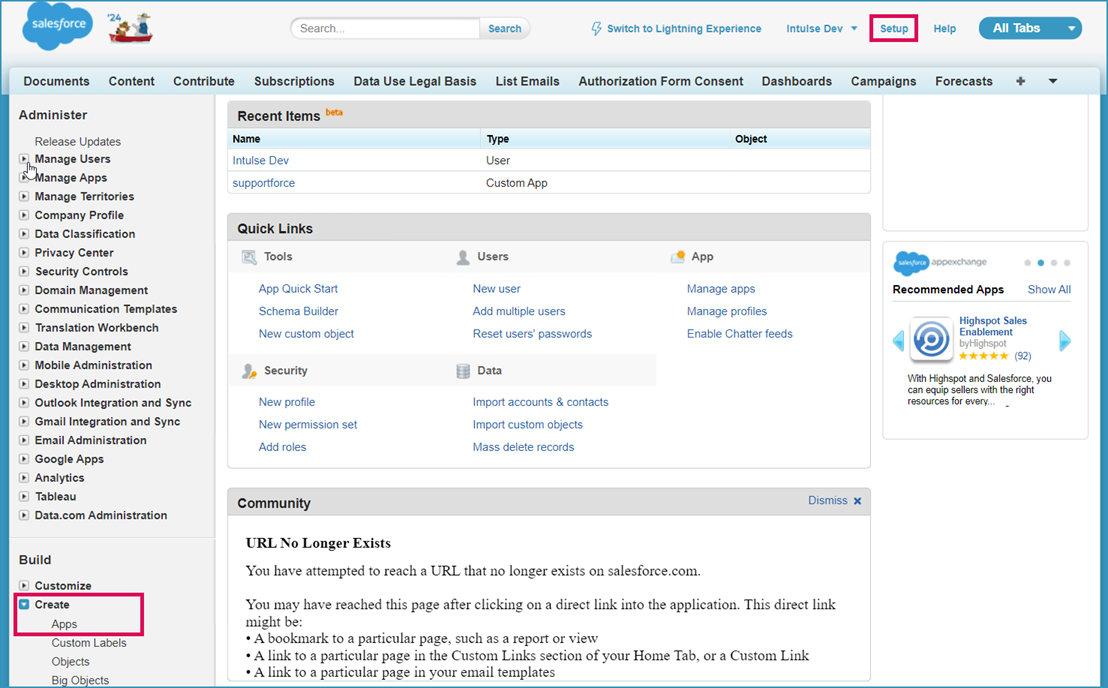1108x688 pixels.
Task: Click the AppExchange logo
Action: coord(940,263)
